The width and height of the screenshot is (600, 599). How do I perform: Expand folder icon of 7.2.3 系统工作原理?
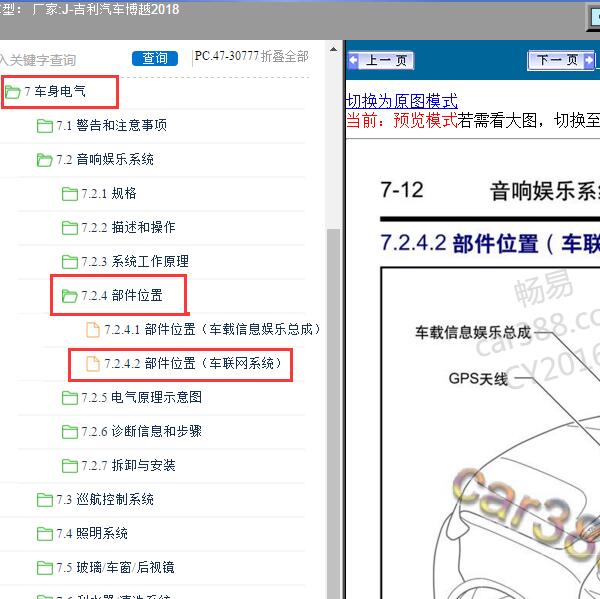tap(70, 262)
